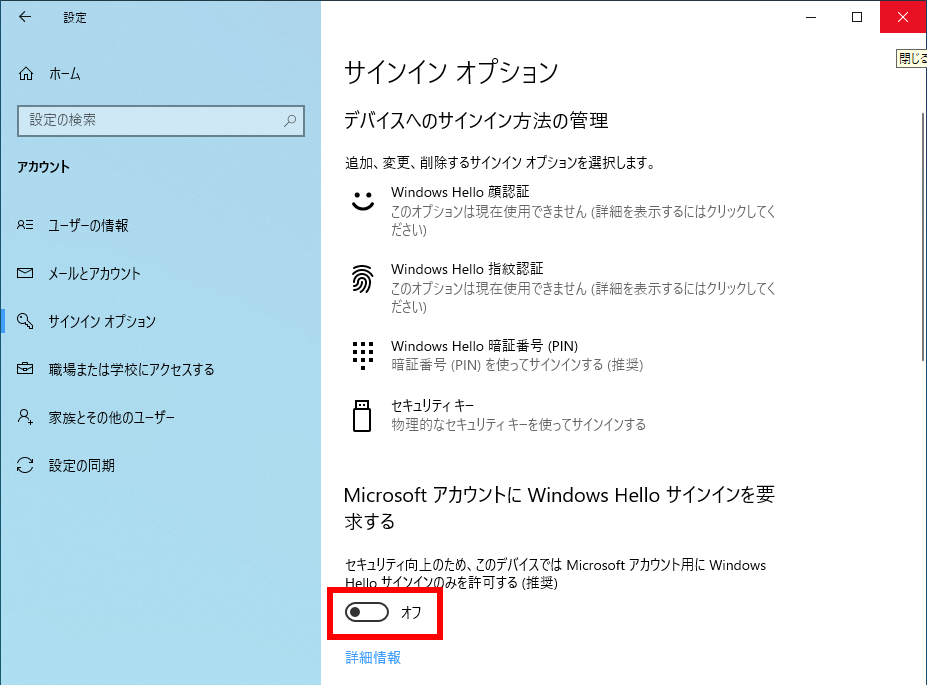Minimize the settings window
This screenshot has height=685, width=927.
811,17
